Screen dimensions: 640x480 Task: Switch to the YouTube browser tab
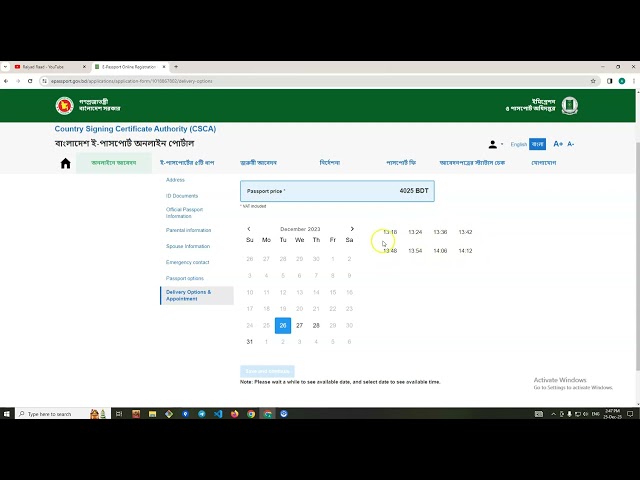pos(49,67)
